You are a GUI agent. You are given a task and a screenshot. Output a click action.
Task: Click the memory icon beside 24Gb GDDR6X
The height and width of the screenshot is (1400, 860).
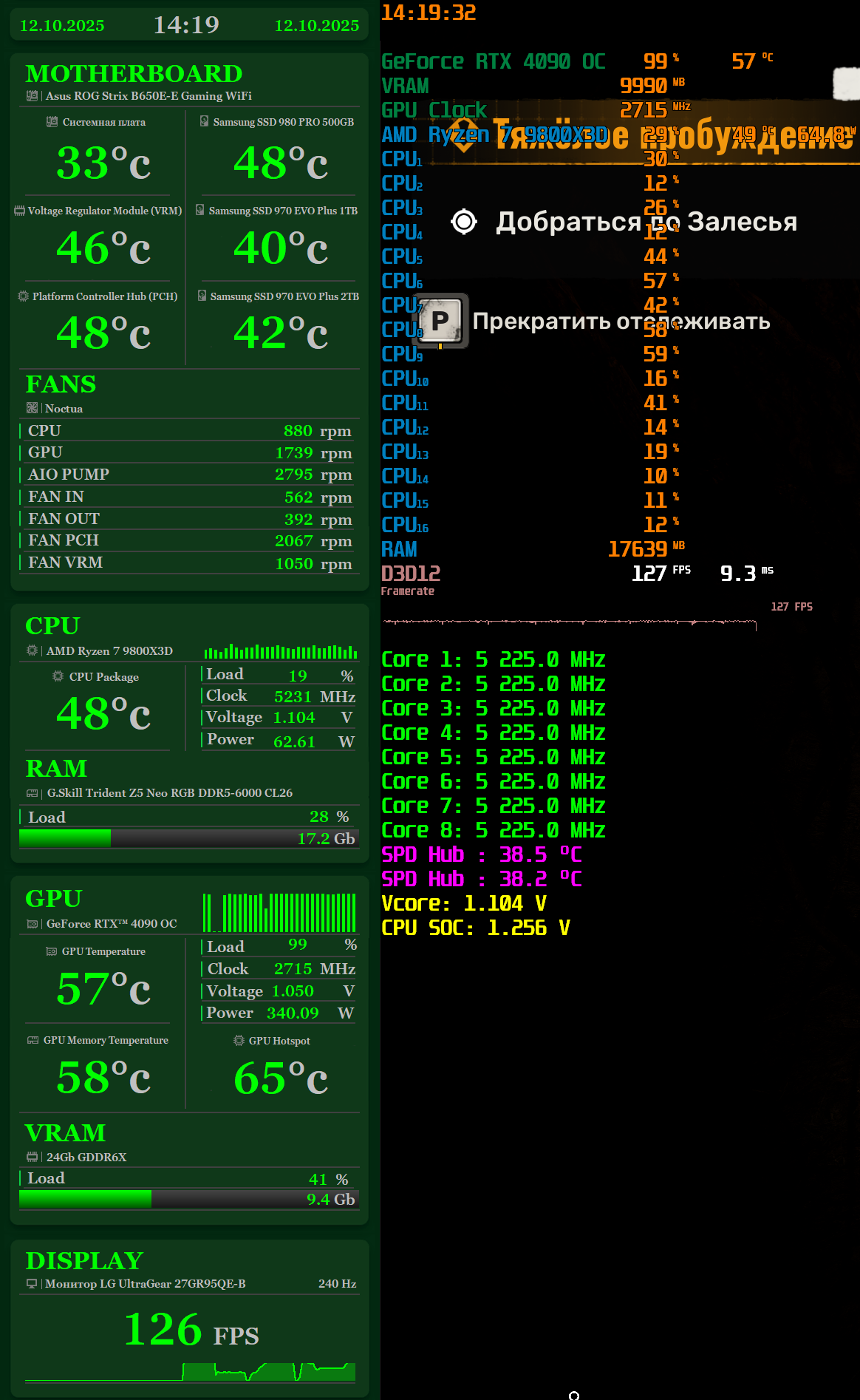(x=32, y=1157)
